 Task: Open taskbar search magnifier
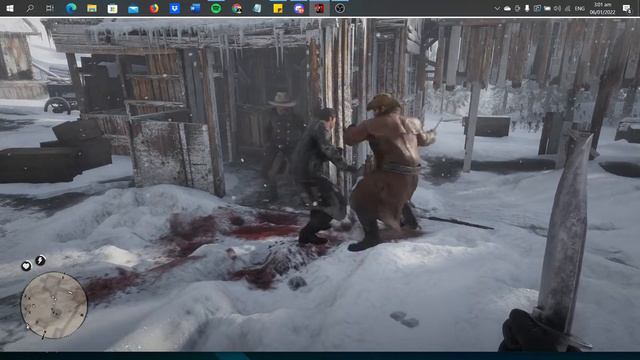(x=30, y=8)
